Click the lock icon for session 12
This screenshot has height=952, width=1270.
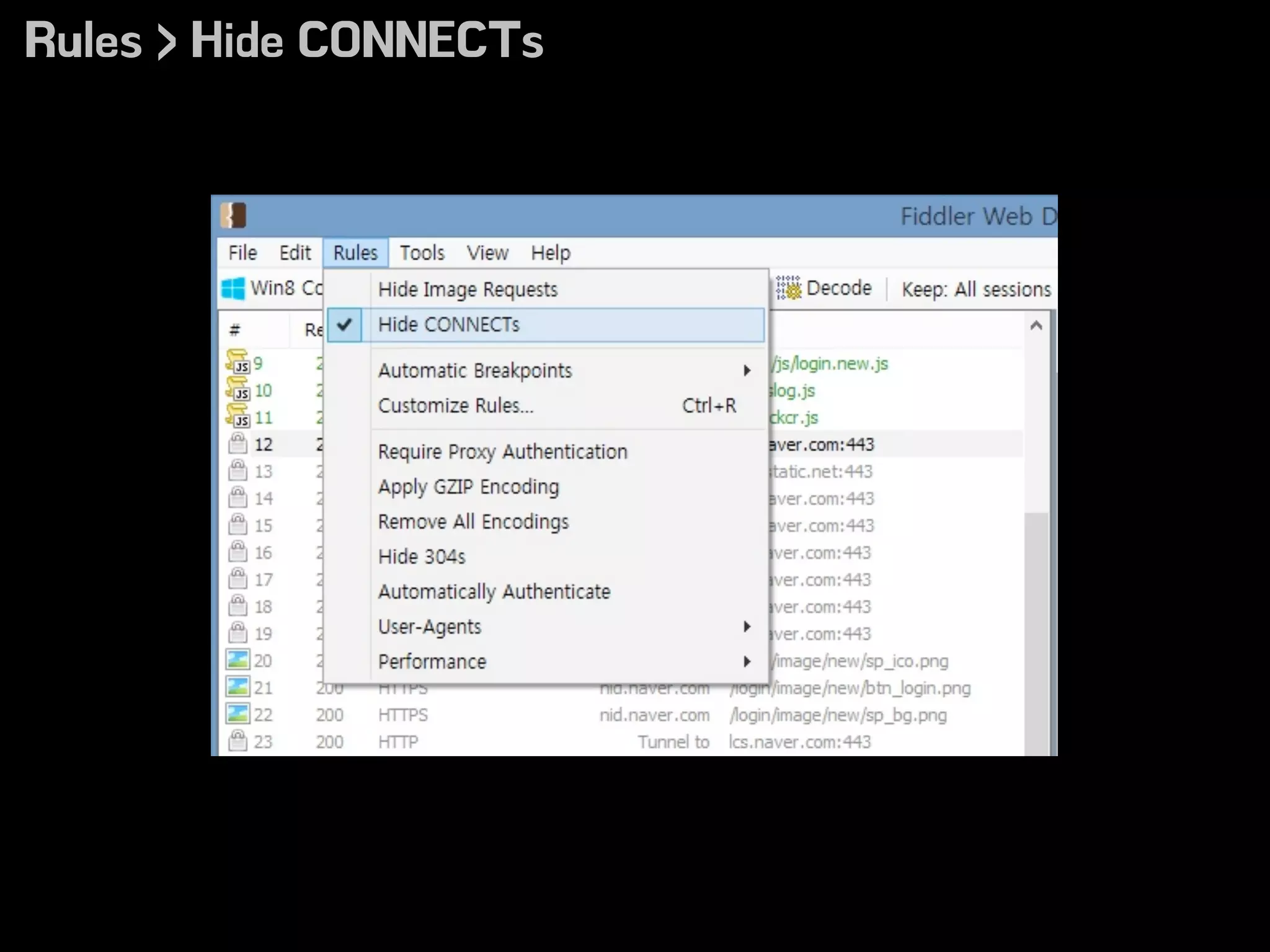point(238,444)
